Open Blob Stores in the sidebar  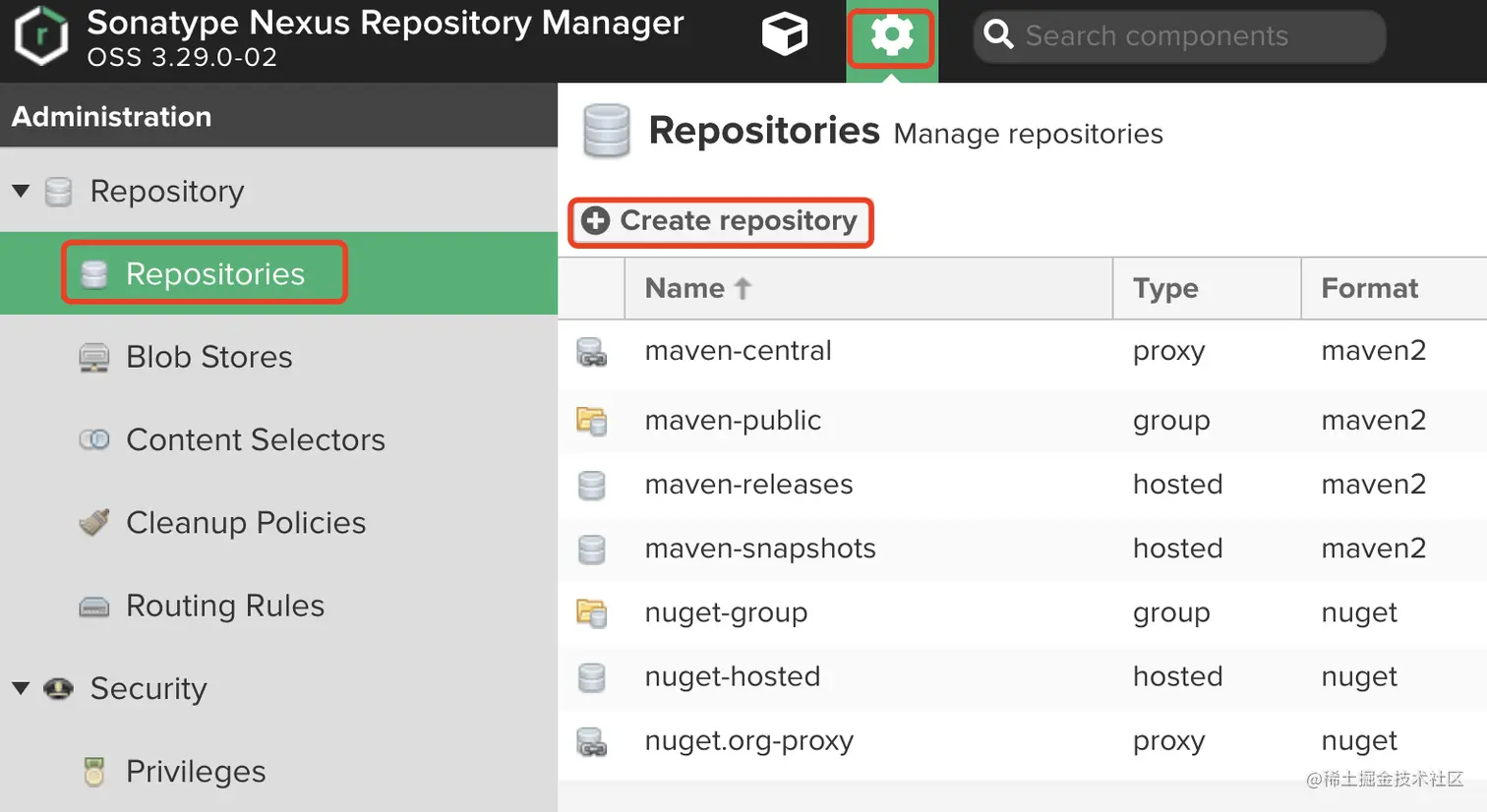[x=278, y=357]
